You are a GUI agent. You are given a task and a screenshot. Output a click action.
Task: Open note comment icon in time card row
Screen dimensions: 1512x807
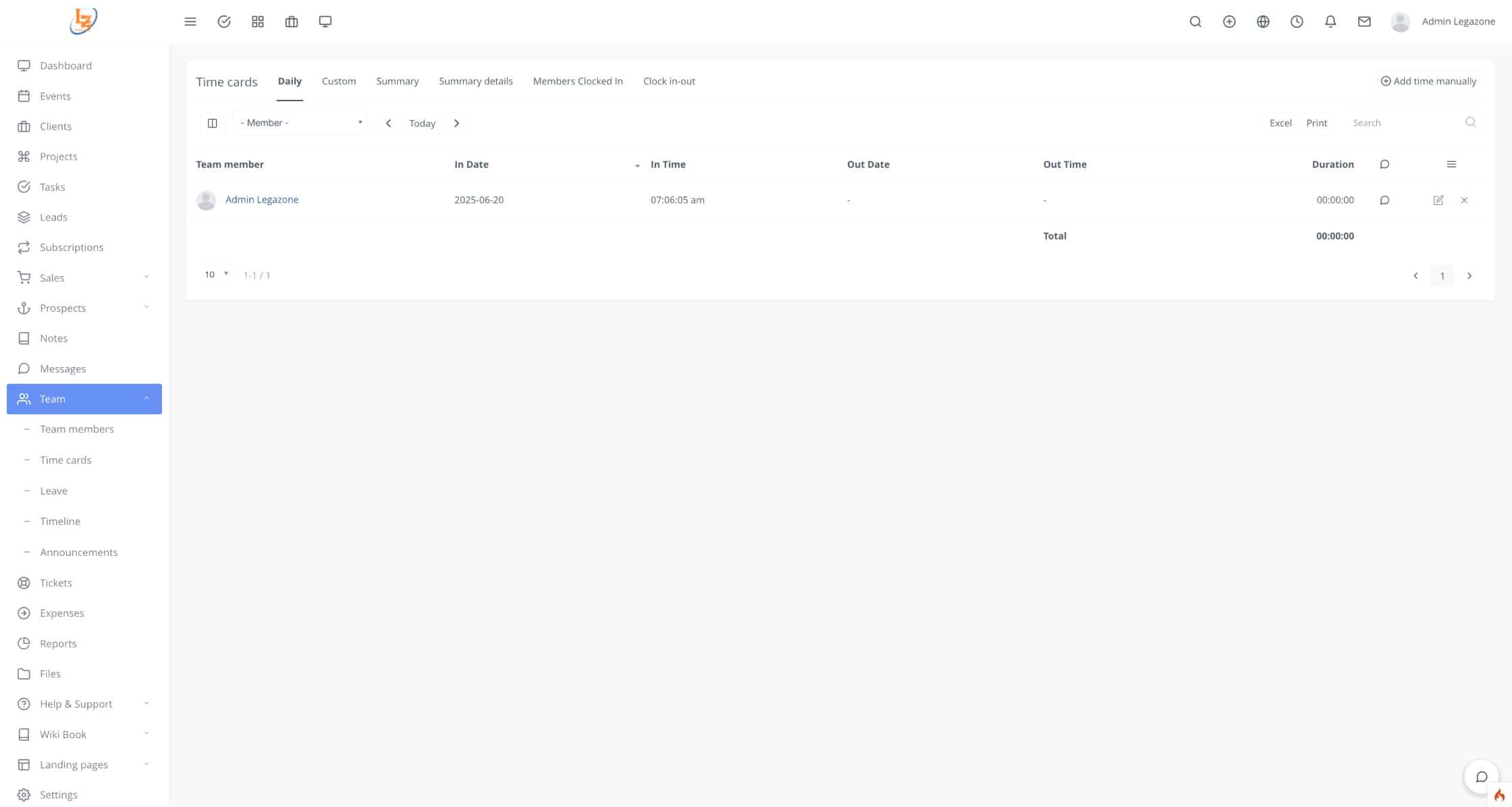pos(1384,200)
